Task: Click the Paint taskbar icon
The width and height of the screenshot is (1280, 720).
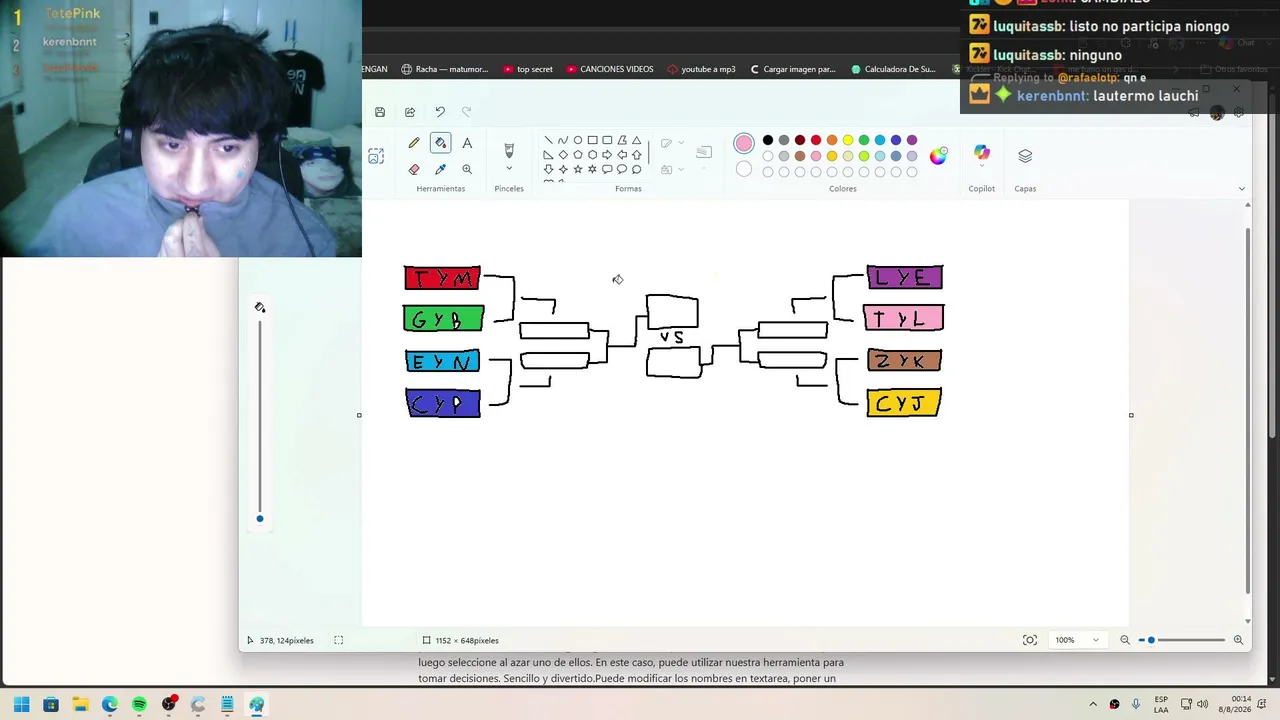Action: 257,705
